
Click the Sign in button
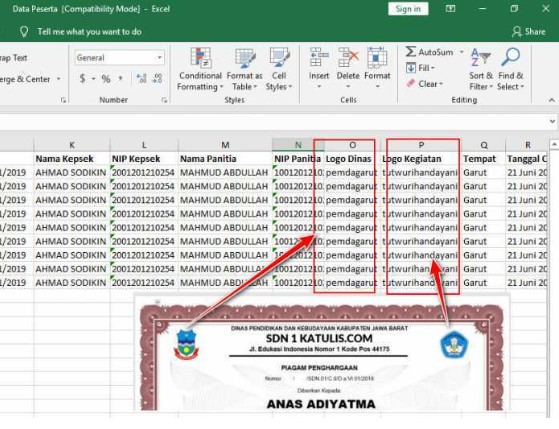(408, 9)
